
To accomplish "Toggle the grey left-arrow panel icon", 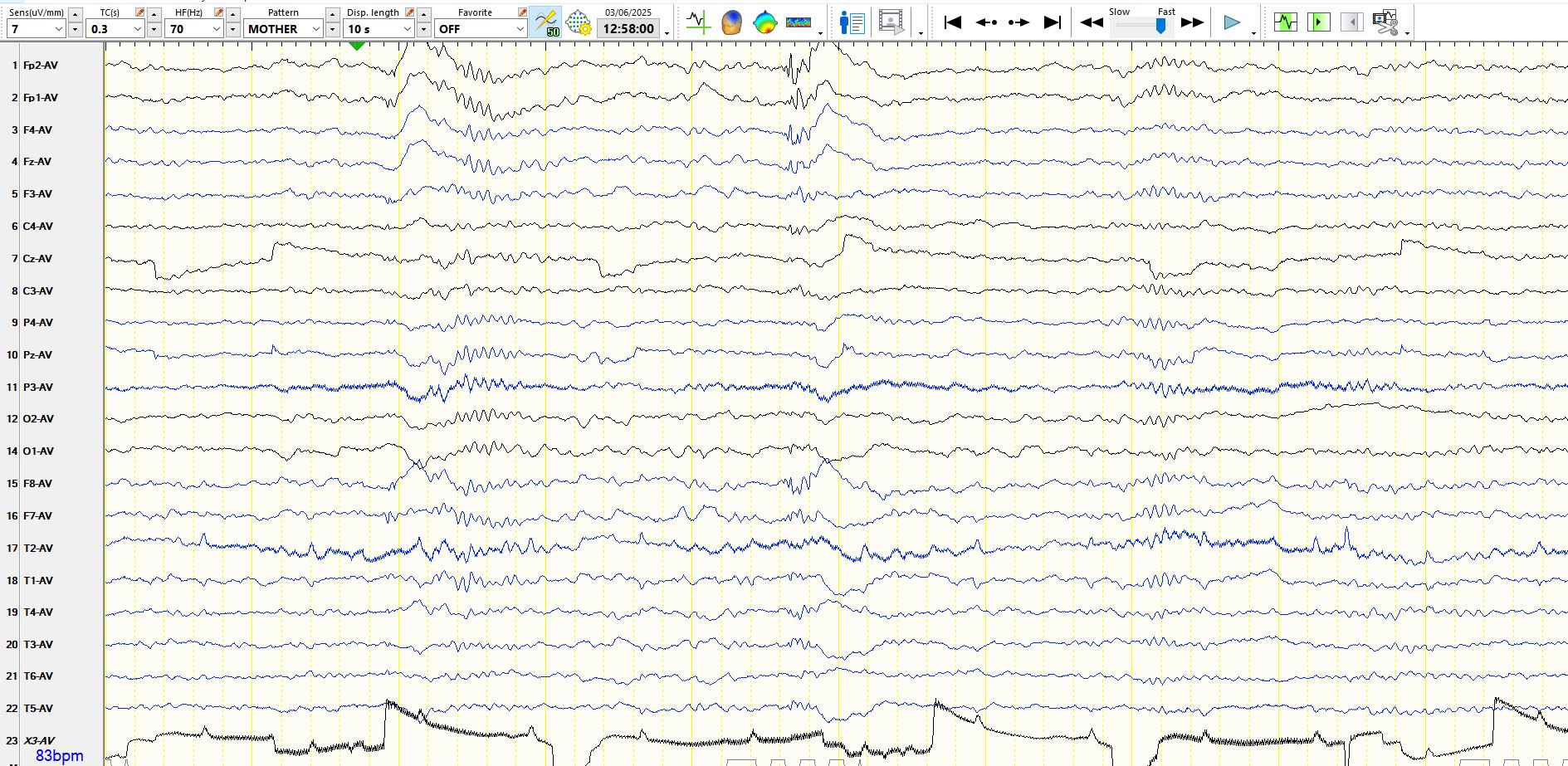I will click(1351, 22).
